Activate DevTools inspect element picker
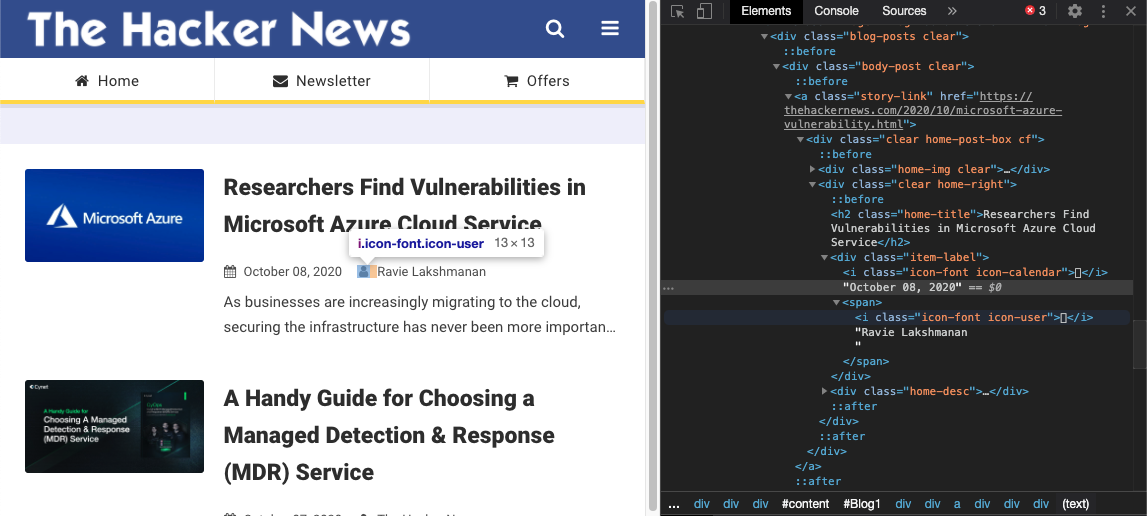This screenshot has width=1147, height=516. (x=678, y=11)
